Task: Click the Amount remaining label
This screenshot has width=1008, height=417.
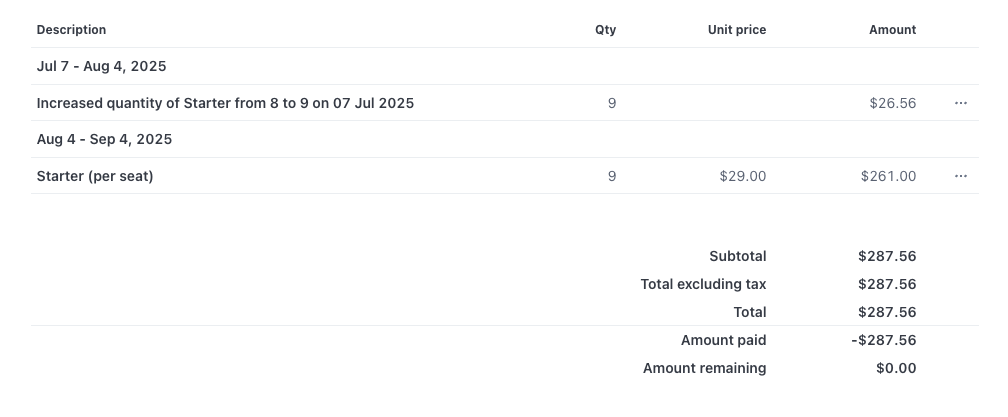Action: click(705, 368)
